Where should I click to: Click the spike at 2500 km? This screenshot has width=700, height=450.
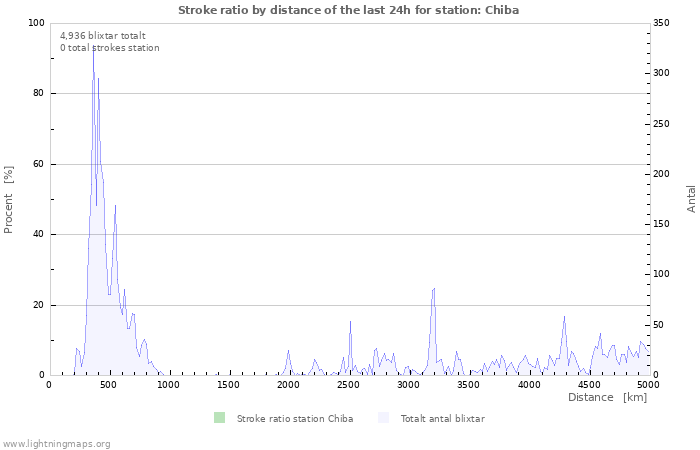(350, 323)
